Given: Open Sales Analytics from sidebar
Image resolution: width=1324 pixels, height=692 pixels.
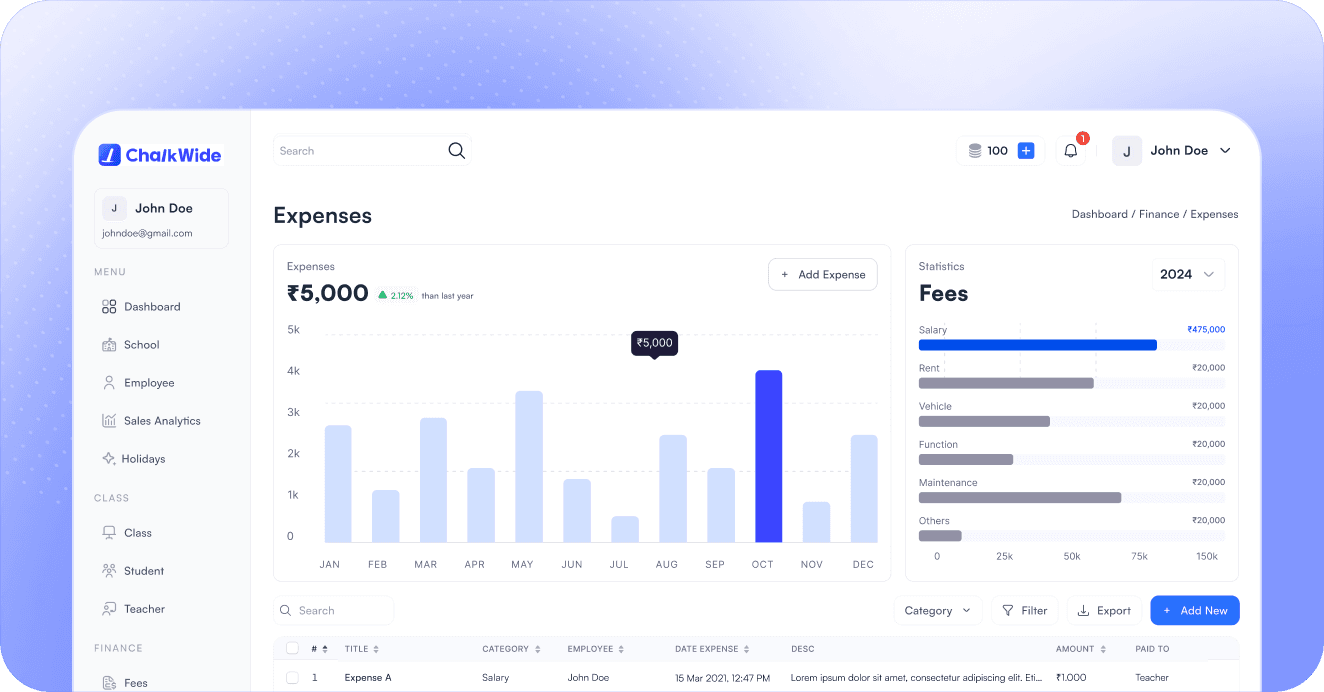Looking at the screenshot, I should click(x=161, y=421).
